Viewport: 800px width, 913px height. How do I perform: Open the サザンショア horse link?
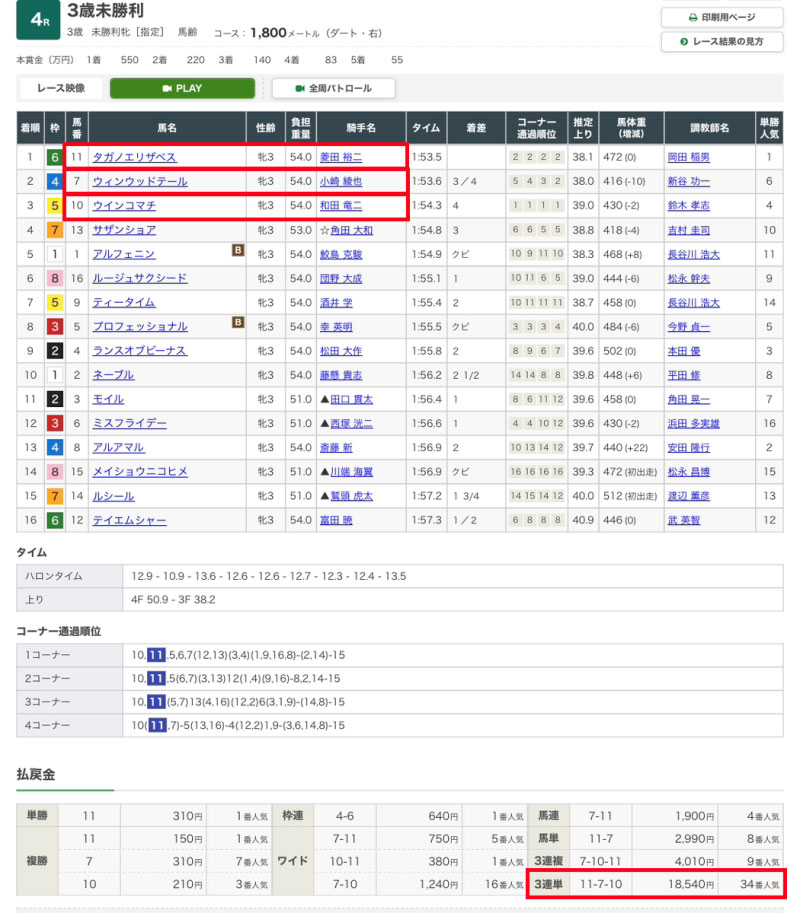pyautogui.click(x=124, y=229)
